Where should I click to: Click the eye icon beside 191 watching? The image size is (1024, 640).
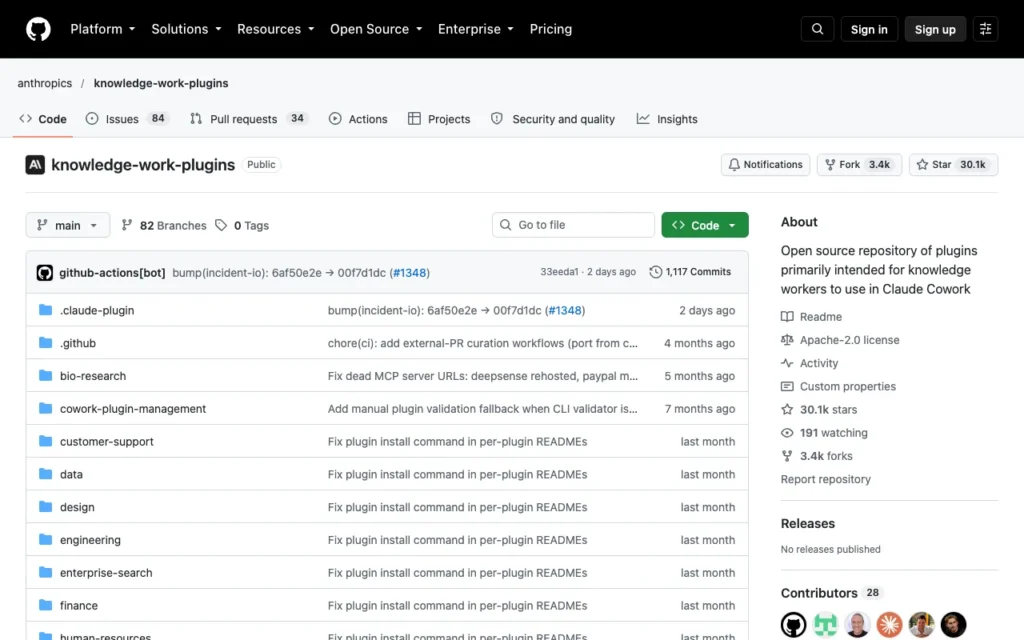coord(787,433)
